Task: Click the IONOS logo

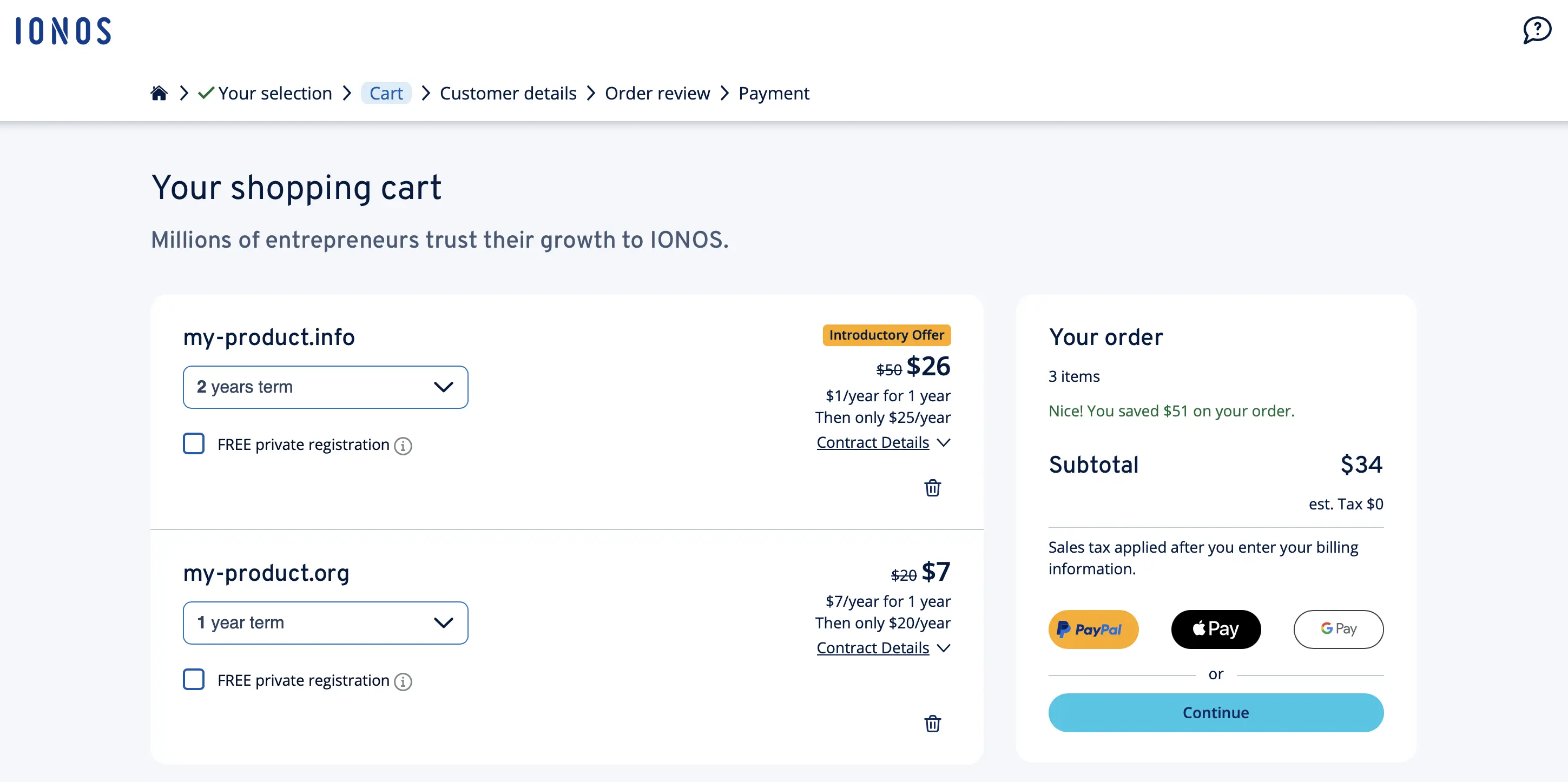Action: click(x=62, y=30)
